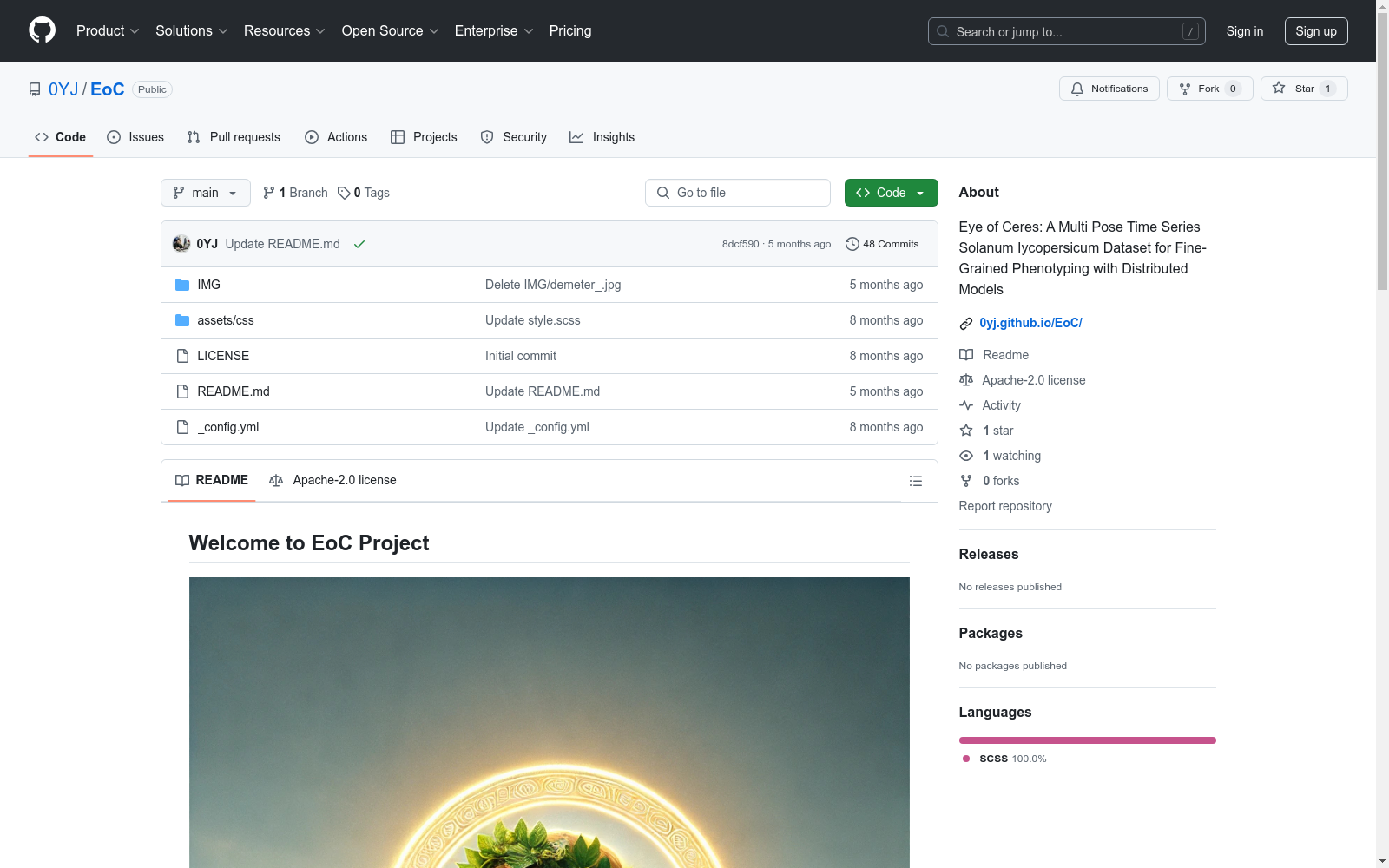
Task: Open the Projects tab
Action: (x=424, y=137)
